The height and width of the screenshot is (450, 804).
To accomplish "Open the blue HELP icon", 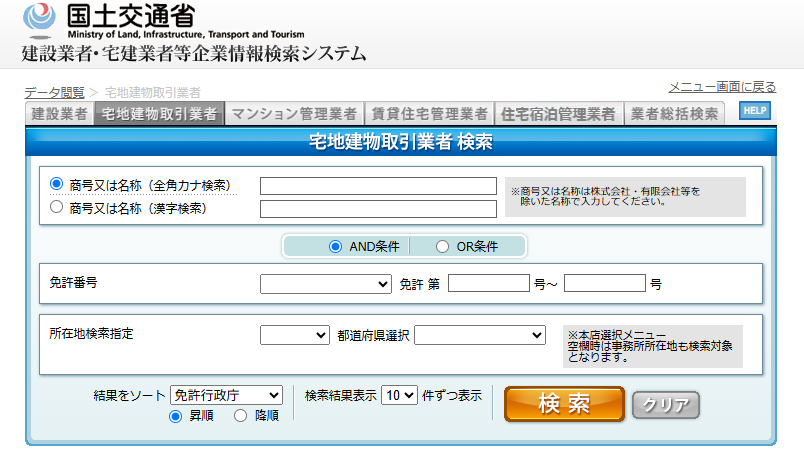I will point(755,111).
